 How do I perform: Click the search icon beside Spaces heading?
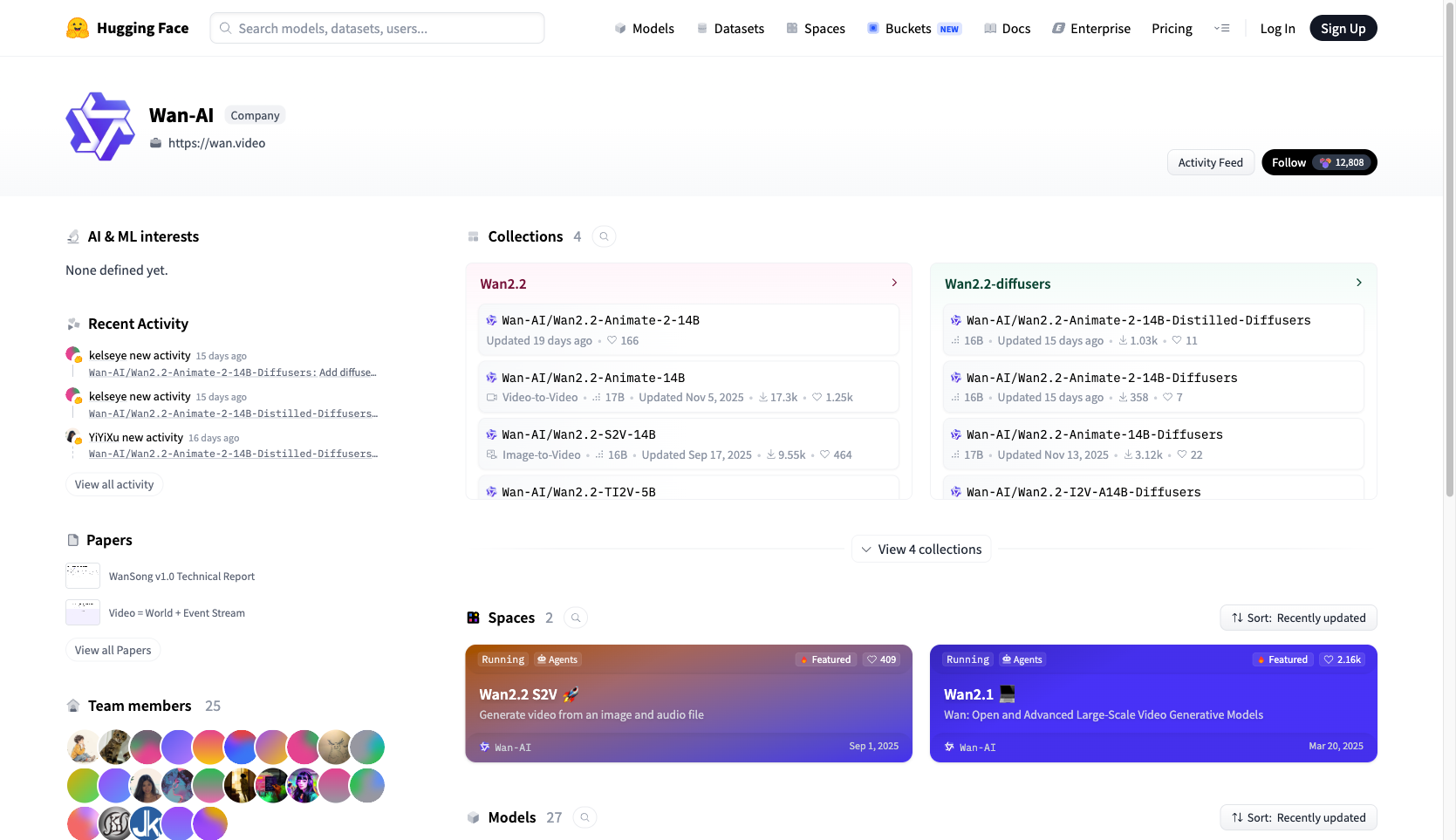[x=576, y=618]
